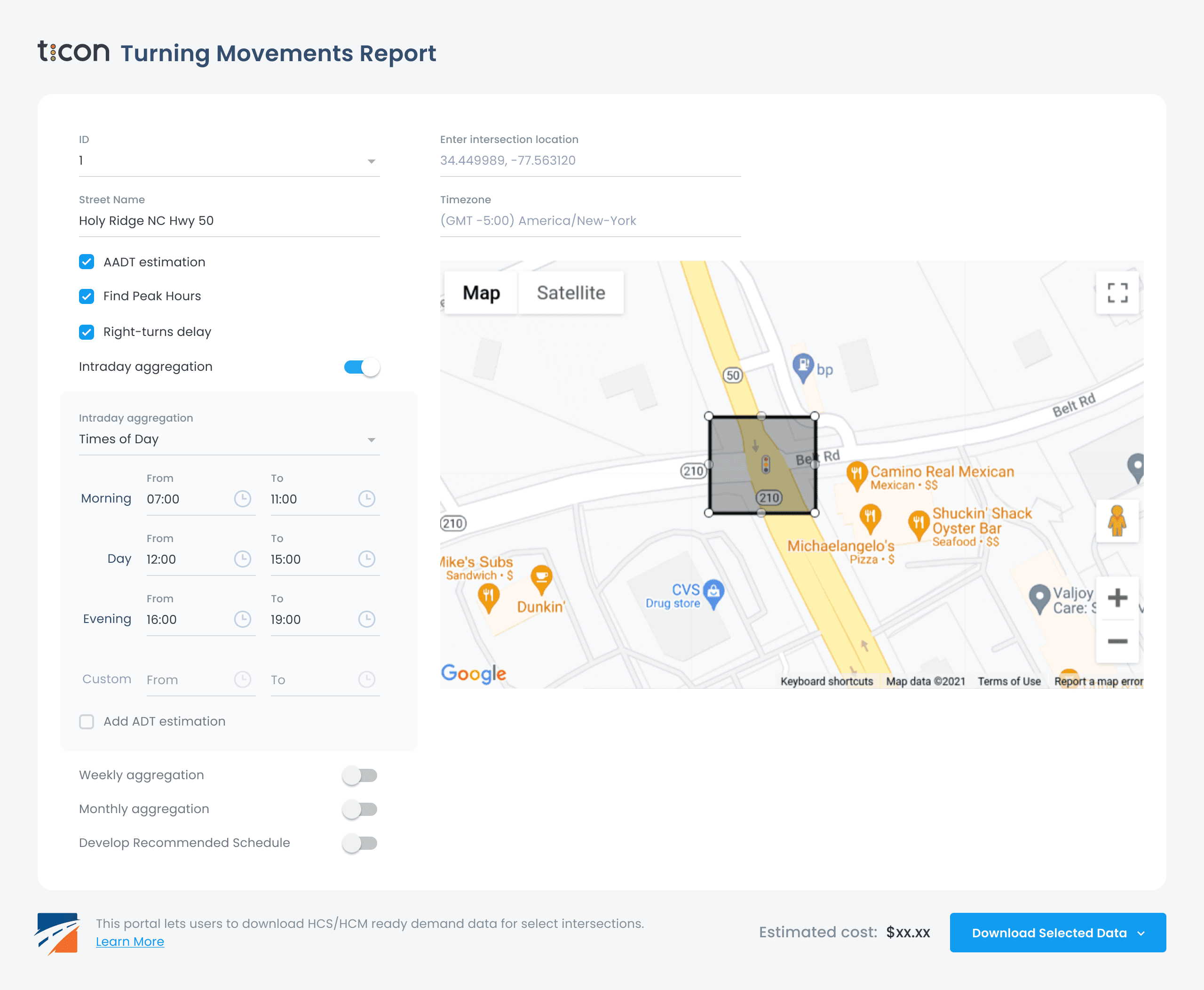Open the Times of Day dropdown
Screen dimensions: 1204x990
229,439
